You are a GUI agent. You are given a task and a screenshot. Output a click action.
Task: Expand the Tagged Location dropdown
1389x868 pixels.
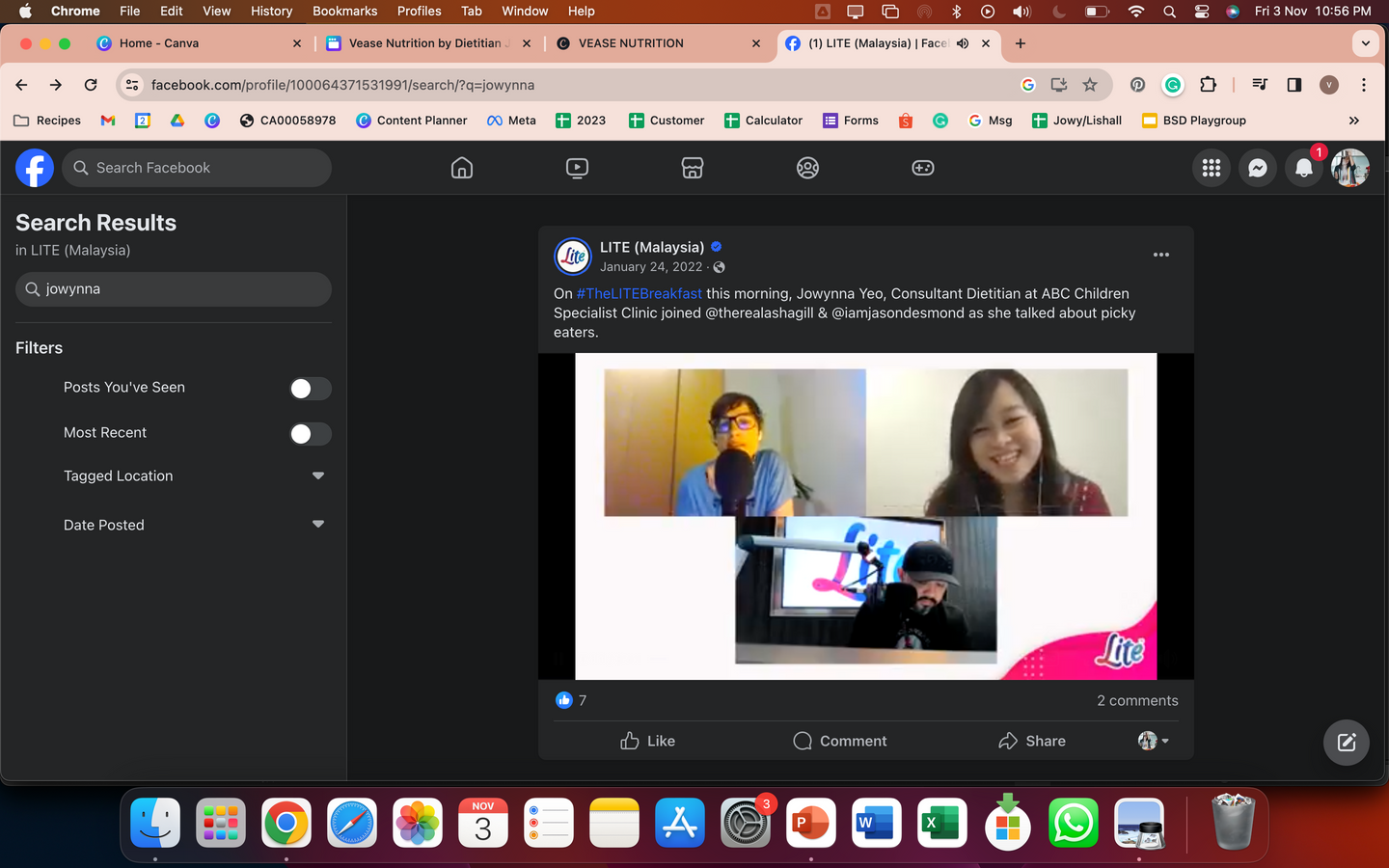[x=317, y=475]
